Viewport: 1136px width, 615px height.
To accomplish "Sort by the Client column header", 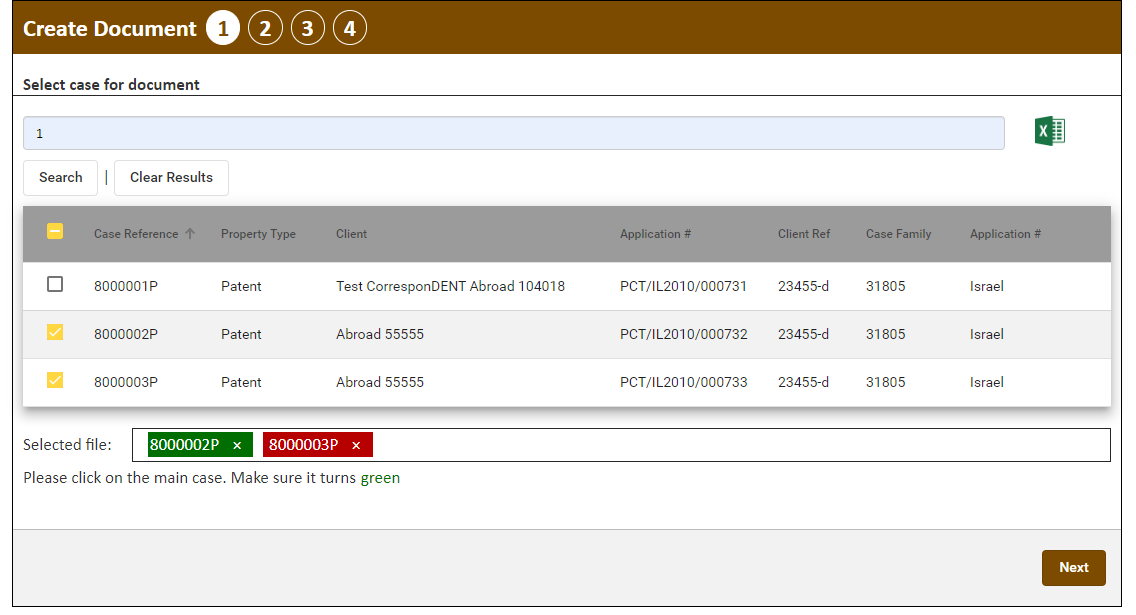I will click(x=351, y=234).
